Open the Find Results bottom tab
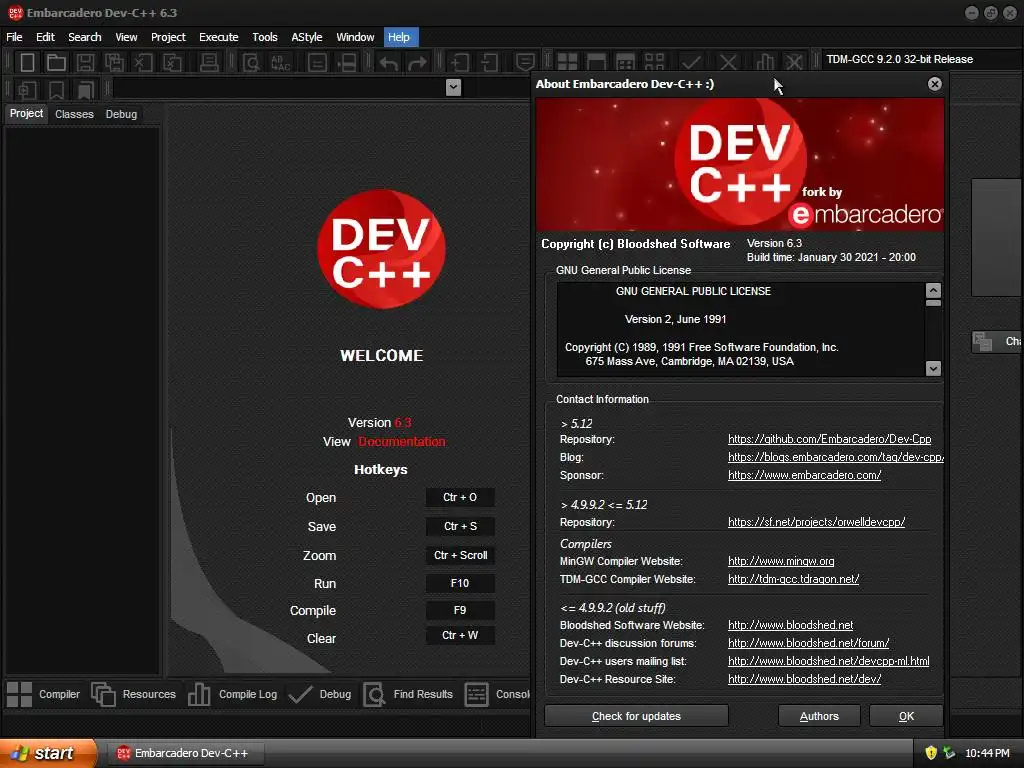This screenshot has width=1024, height=768. (408, 694)
